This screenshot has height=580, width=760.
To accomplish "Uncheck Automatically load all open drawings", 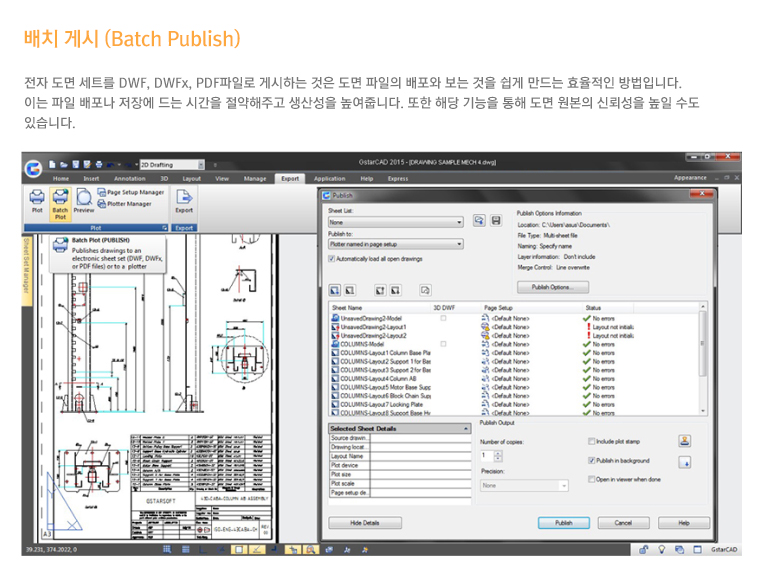I will [x=333, y=258].
